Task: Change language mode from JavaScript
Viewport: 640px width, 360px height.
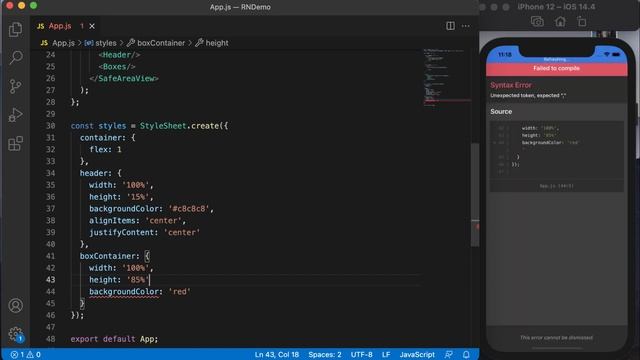Action: coord(417,354)
